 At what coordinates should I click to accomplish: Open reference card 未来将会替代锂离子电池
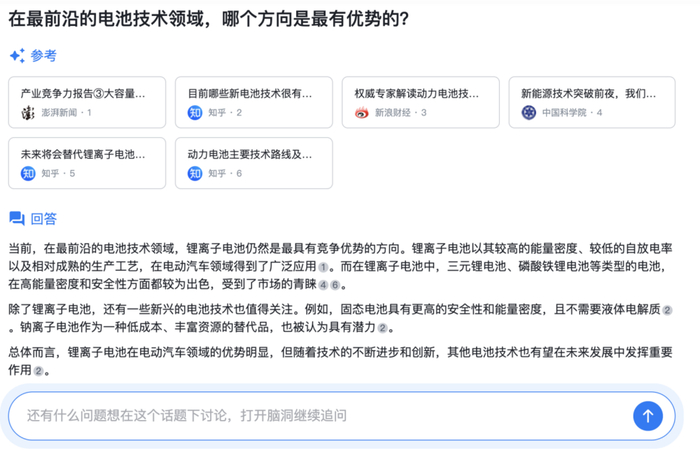point(86,163)
